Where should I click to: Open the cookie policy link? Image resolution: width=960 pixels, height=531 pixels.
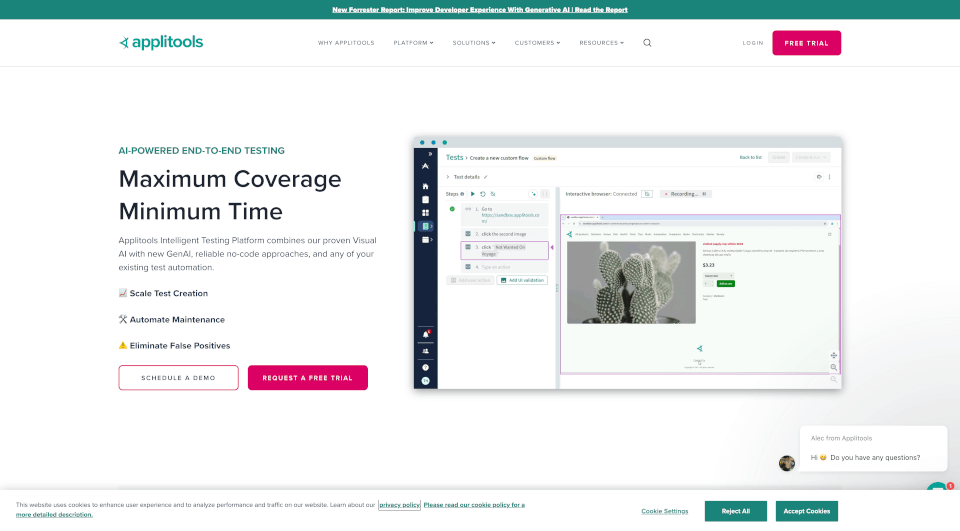(473, 505)
